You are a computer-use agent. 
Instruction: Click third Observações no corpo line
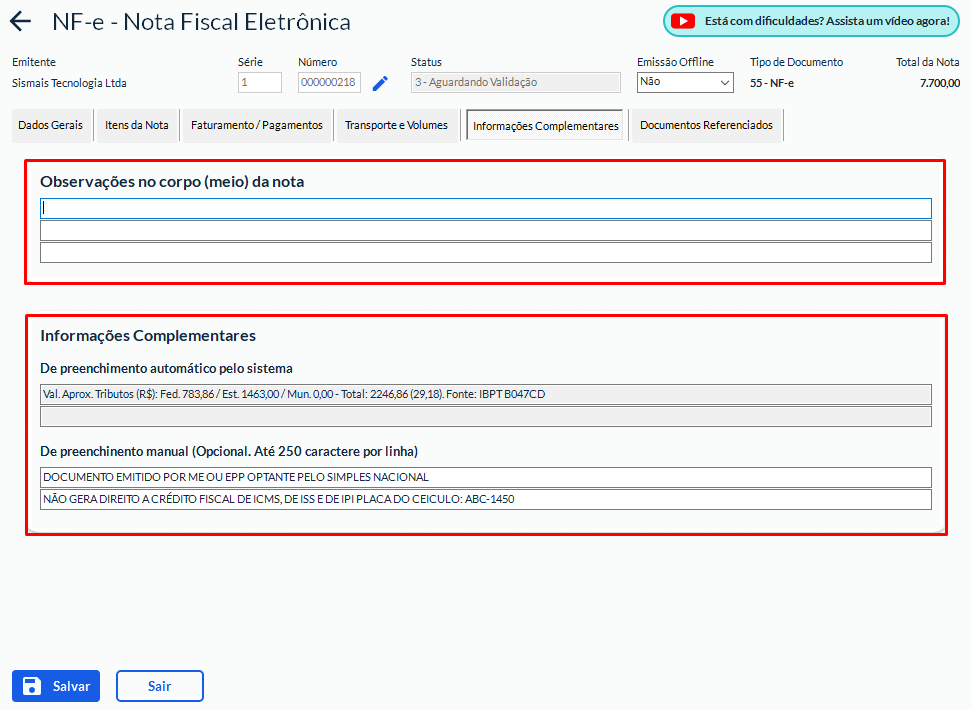click(x=486, y=253)
